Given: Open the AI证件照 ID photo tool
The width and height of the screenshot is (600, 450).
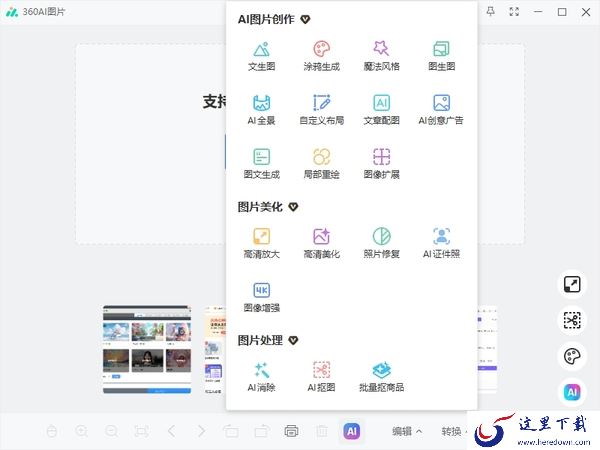Looking at the screenshot, I should point(442,243).
